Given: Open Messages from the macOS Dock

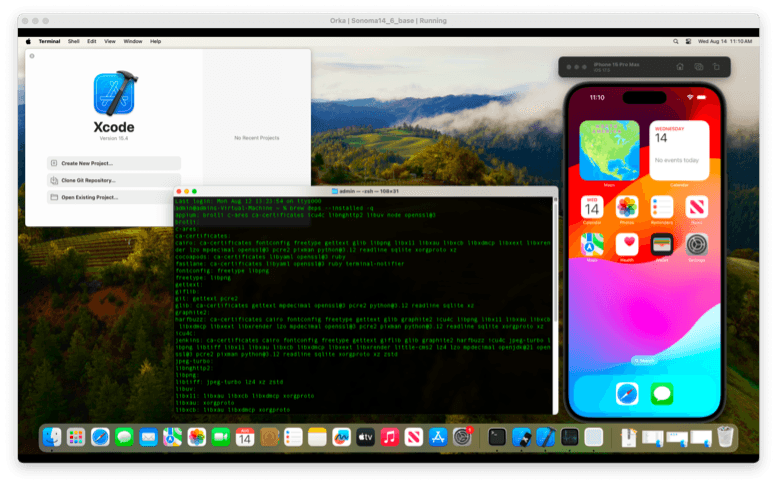Looking at the screenshot, I should pyautogui.click(x=124, y=438).
